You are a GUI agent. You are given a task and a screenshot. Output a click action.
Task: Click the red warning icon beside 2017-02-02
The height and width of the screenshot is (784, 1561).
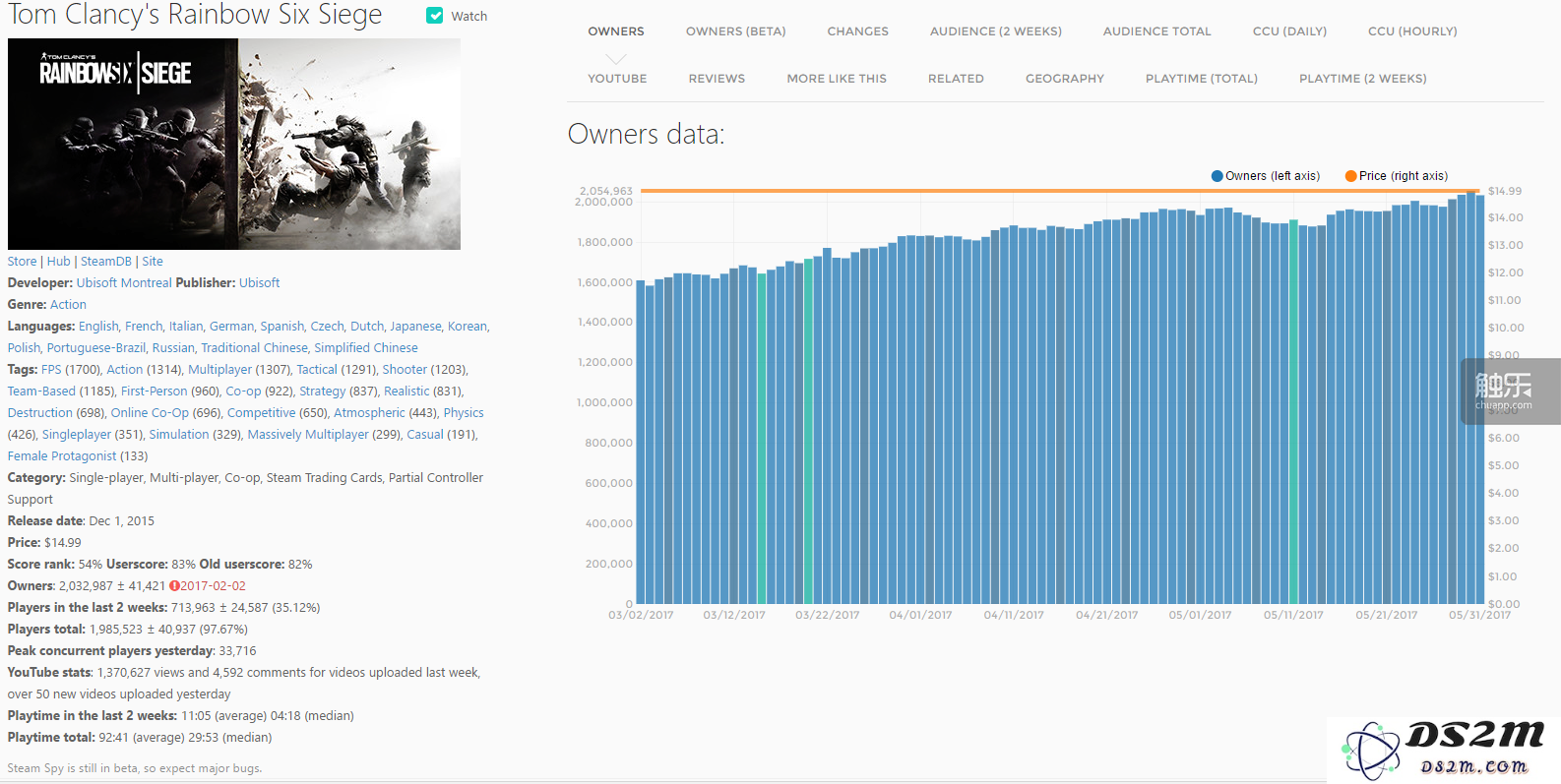coord(174,586)
